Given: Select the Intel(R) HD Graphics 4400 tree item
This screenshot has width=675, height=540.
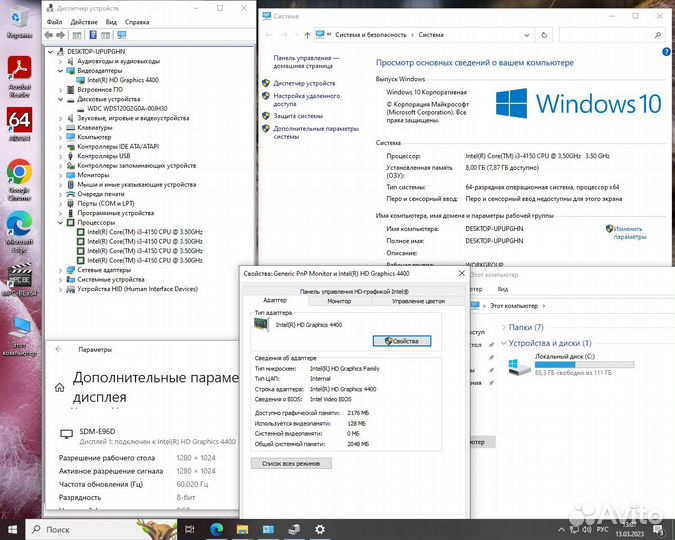Looking at the screenshot, I should [x=123, y=80].
